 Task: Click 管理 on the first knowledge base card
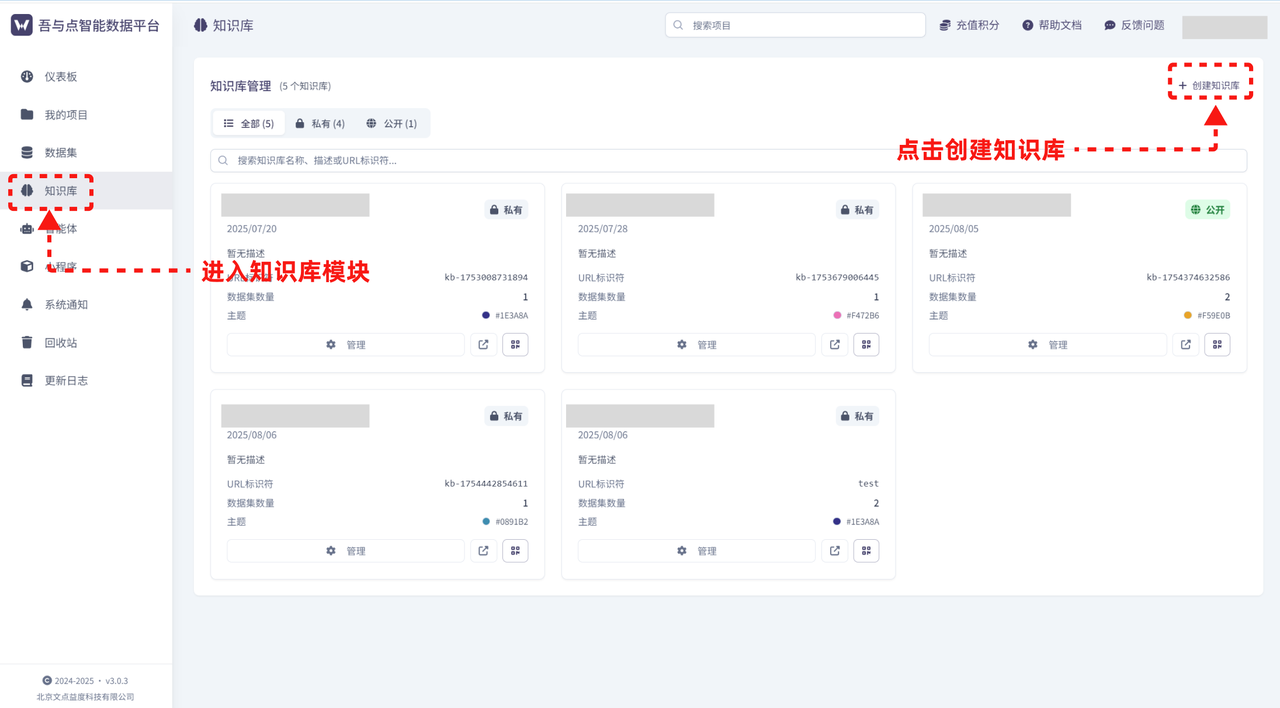coord(345,344)
